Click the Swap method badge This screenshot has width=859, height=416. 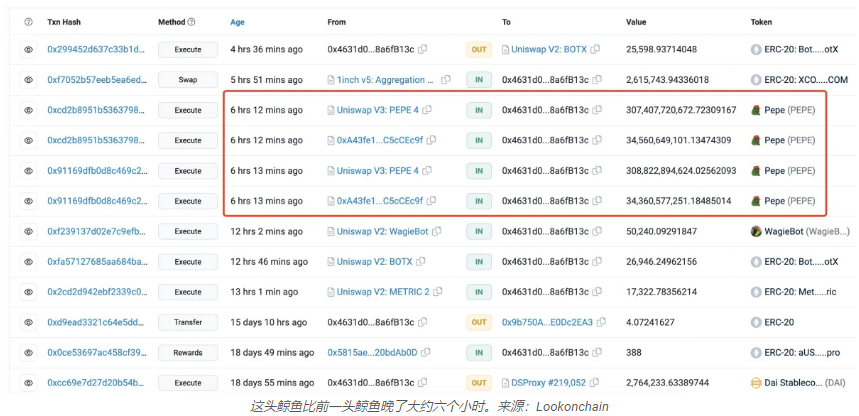[188, 80]
